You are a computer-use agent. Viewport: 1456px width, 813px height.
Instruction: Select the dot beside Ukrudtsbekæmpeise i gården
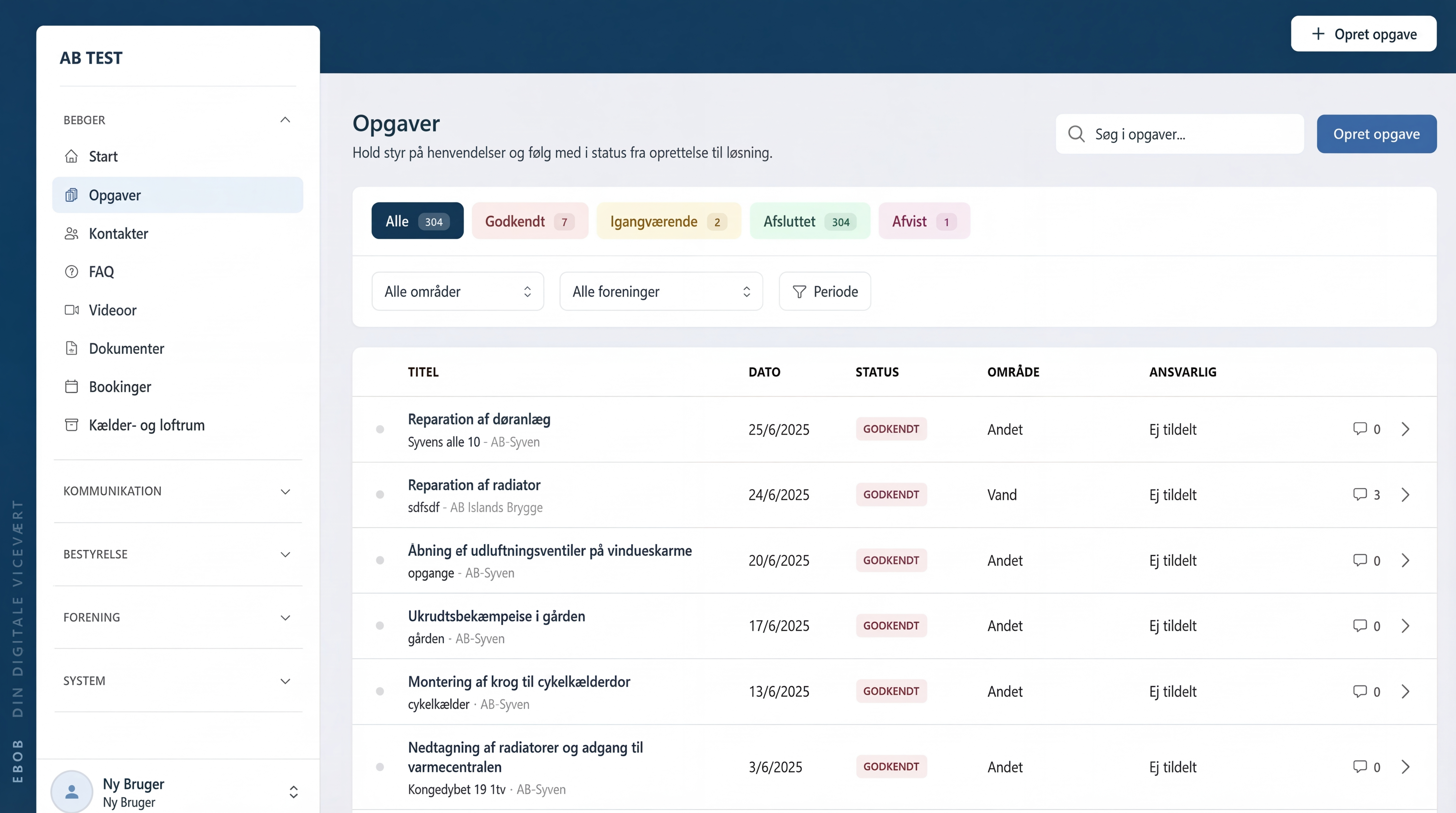(x=380, y=625)
